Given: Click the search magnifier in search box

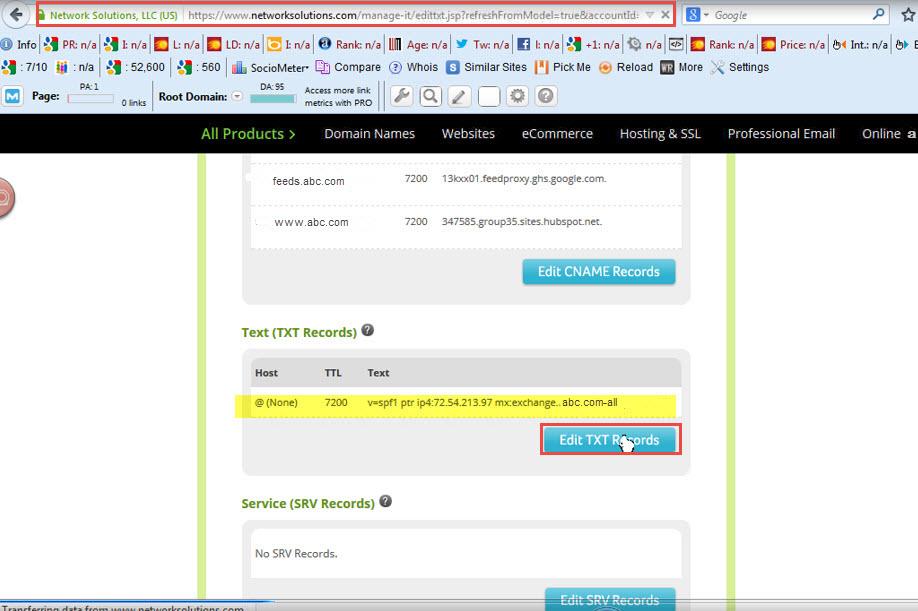Looking at the screenshot, I should click(x=878, y=15).
